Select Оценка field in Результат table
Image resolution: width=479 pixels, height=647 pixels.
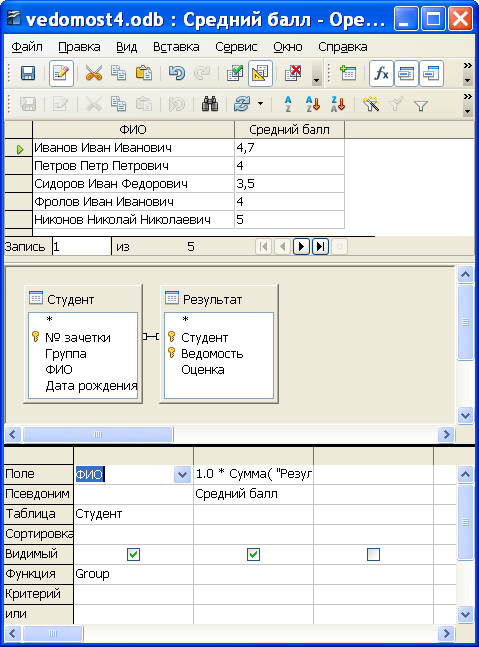(203, 370)
